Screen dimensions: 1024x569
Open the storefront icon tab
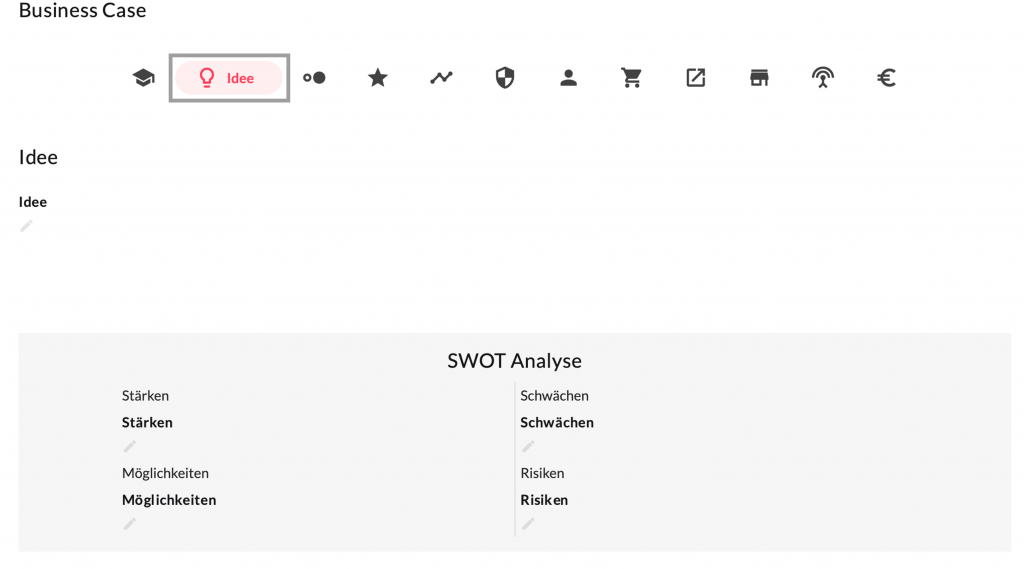coord(760,78)
